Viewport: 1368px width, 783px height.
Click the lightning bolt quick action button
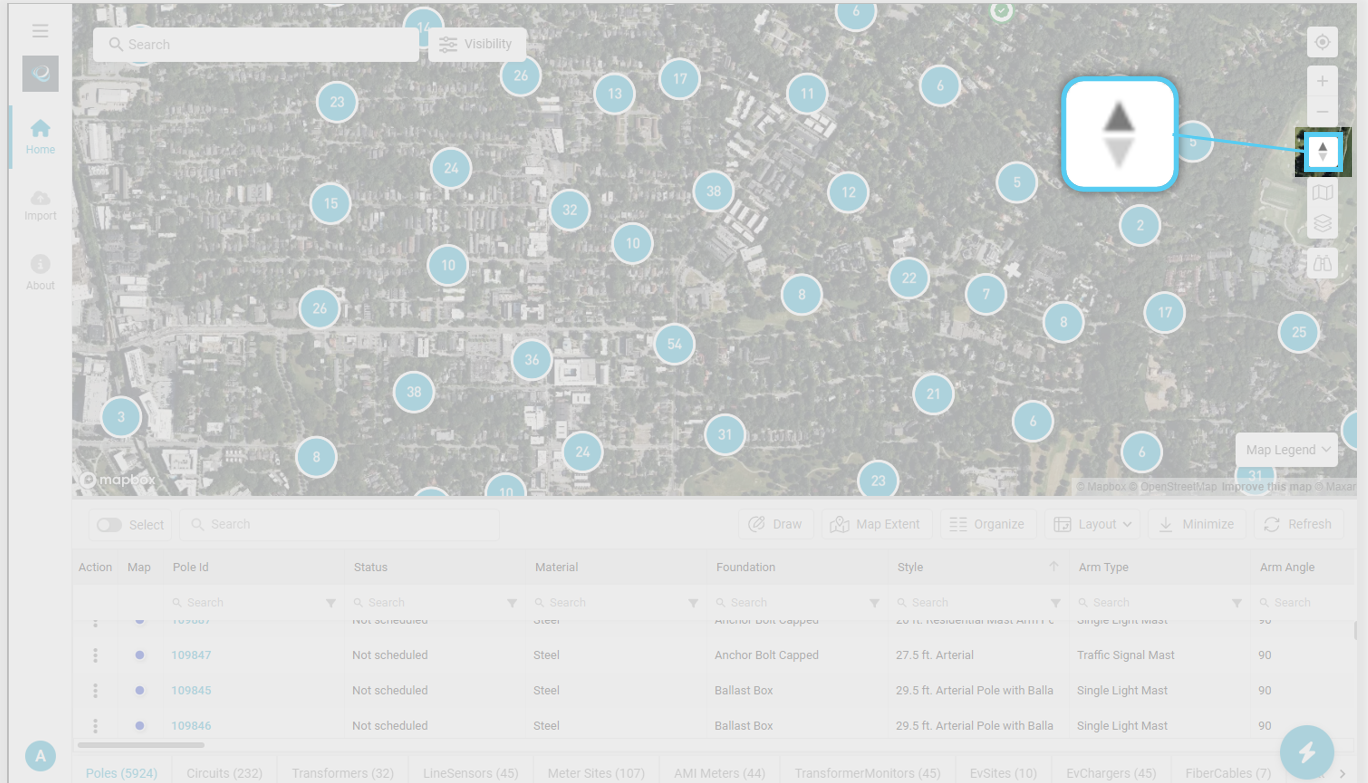coord(1307,752)
